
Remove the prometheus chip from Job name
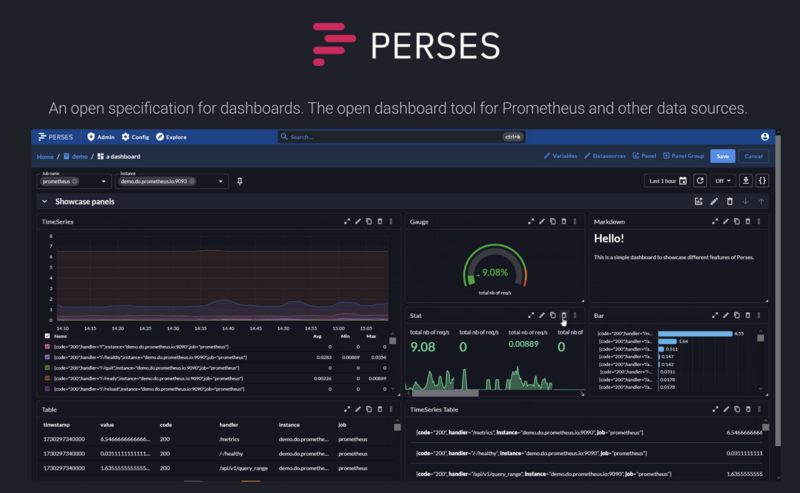(75, 181)
